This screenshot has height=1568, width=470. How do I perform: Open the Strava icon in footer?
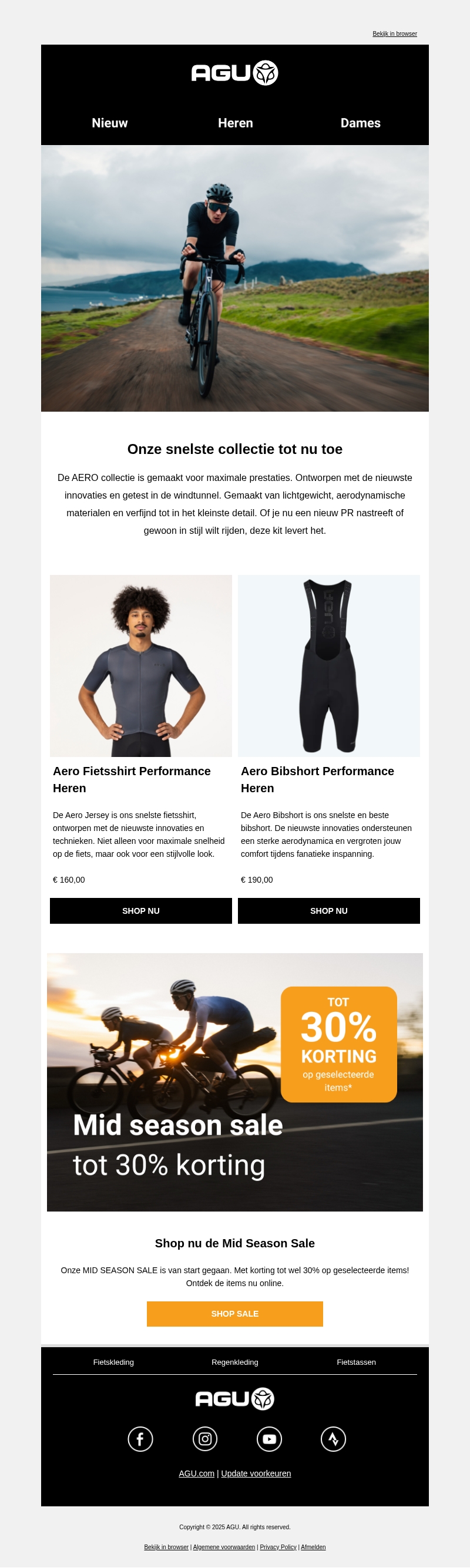(334, 1439)
